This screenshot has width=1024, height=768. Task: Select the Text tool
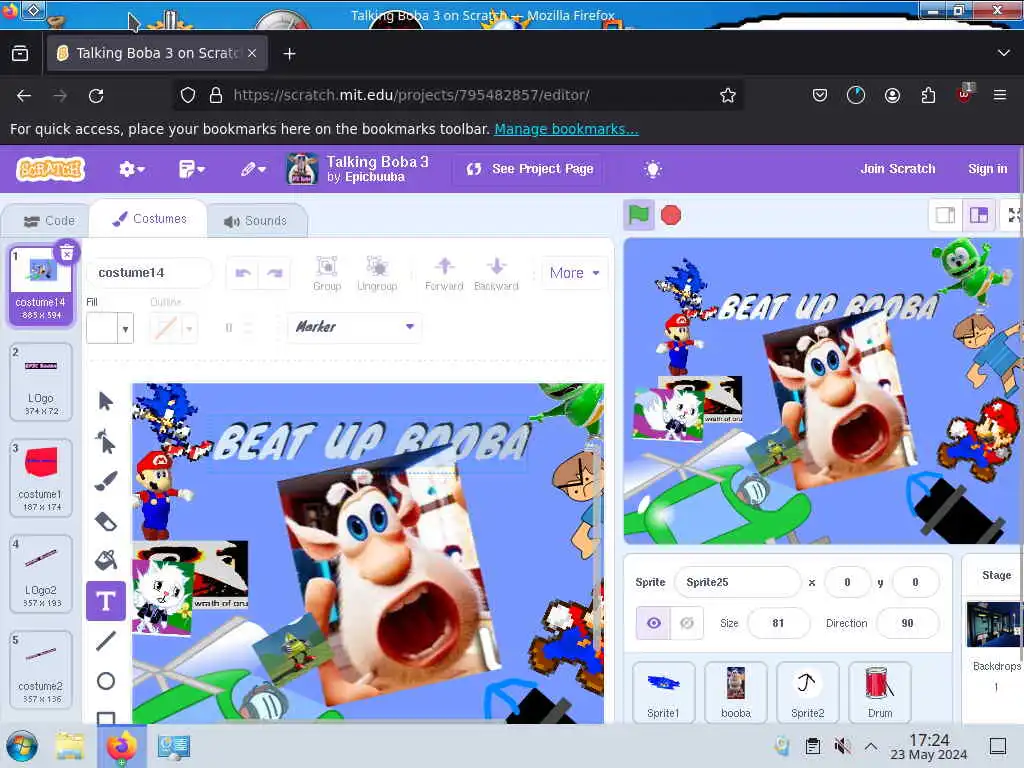point(106,601)
